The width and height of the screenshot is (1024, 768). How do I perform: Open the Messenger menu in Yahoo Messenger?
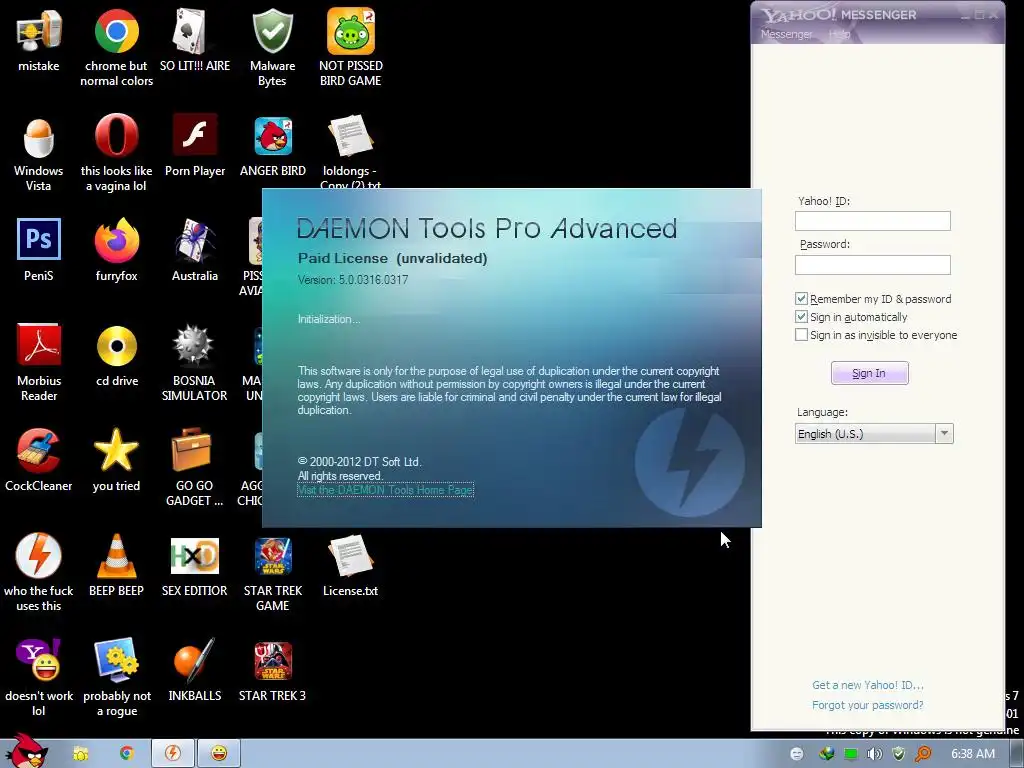pos(787,34)
